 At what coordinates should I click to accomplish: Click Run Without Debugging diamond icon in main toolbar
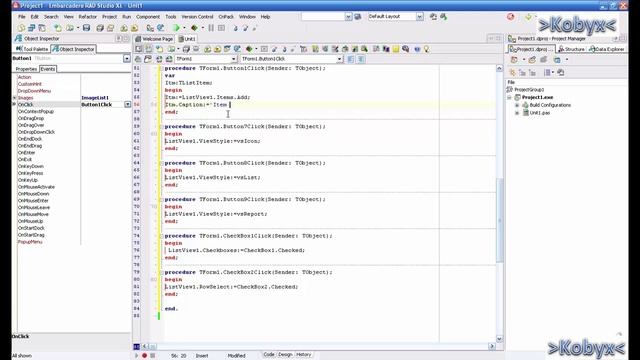click(194, 28)
